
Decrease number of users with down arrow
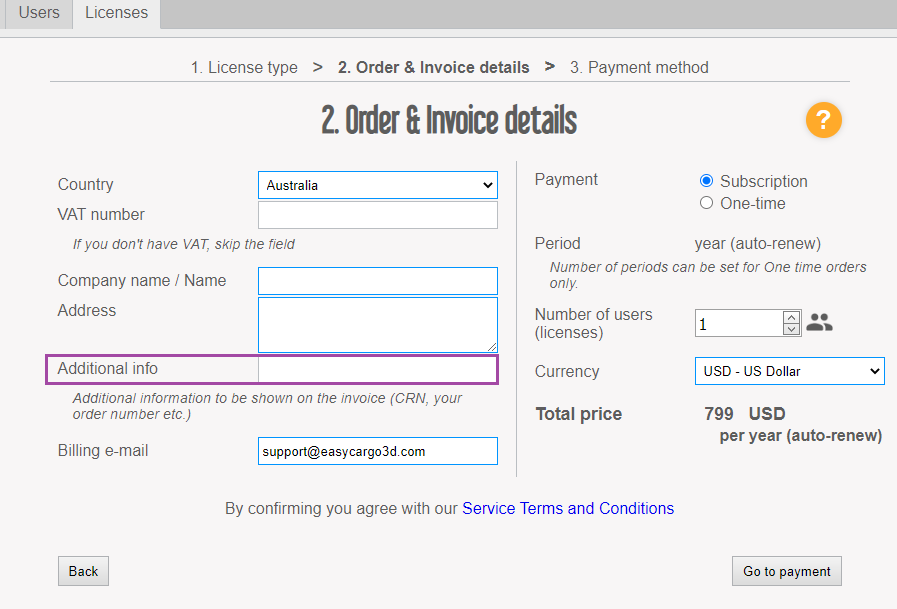pos(791,329)
